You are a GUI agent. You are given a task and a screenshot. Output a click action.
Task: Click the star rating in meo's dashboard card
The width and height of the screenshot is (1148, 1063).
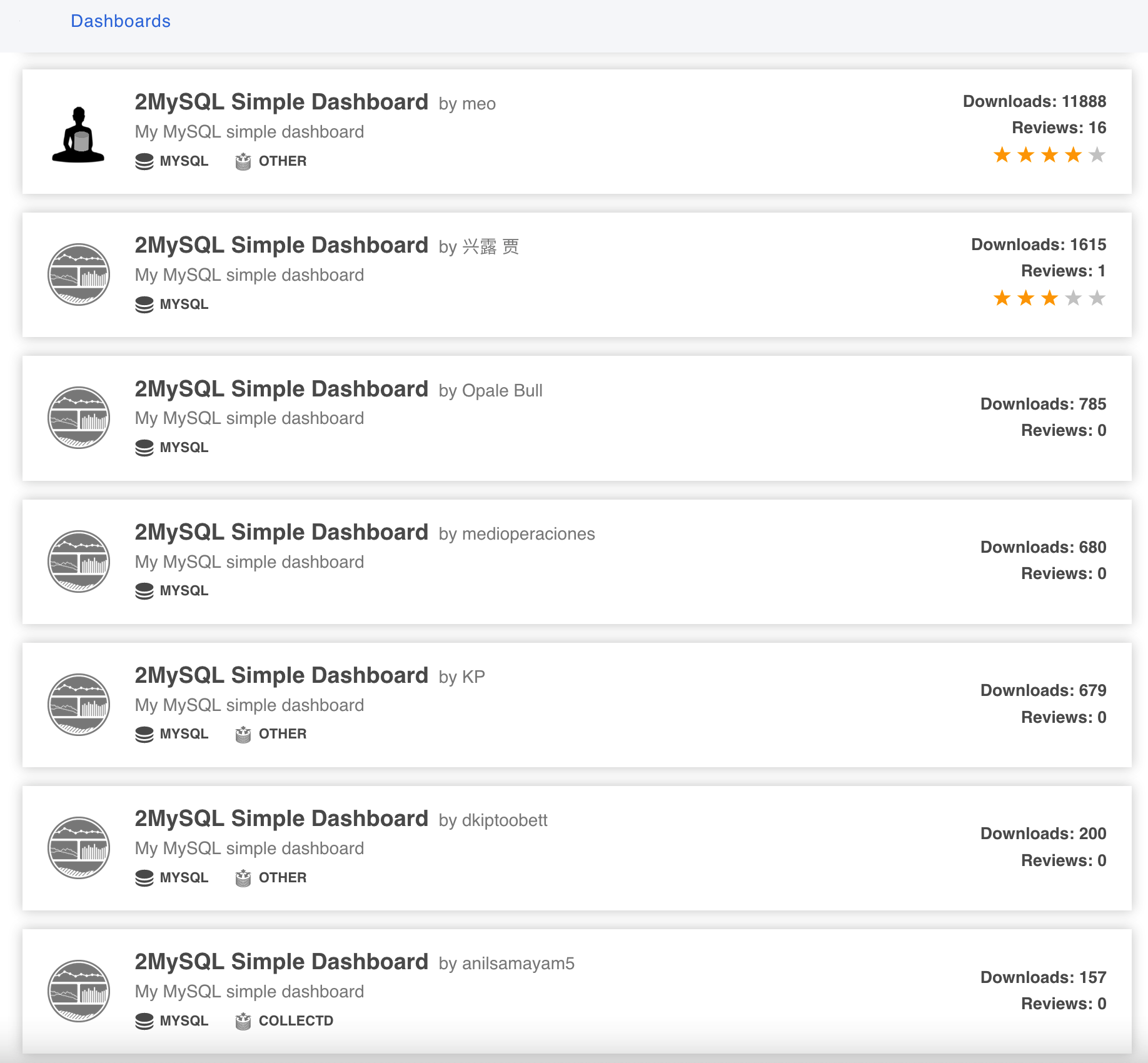[x=1050, y=155]
